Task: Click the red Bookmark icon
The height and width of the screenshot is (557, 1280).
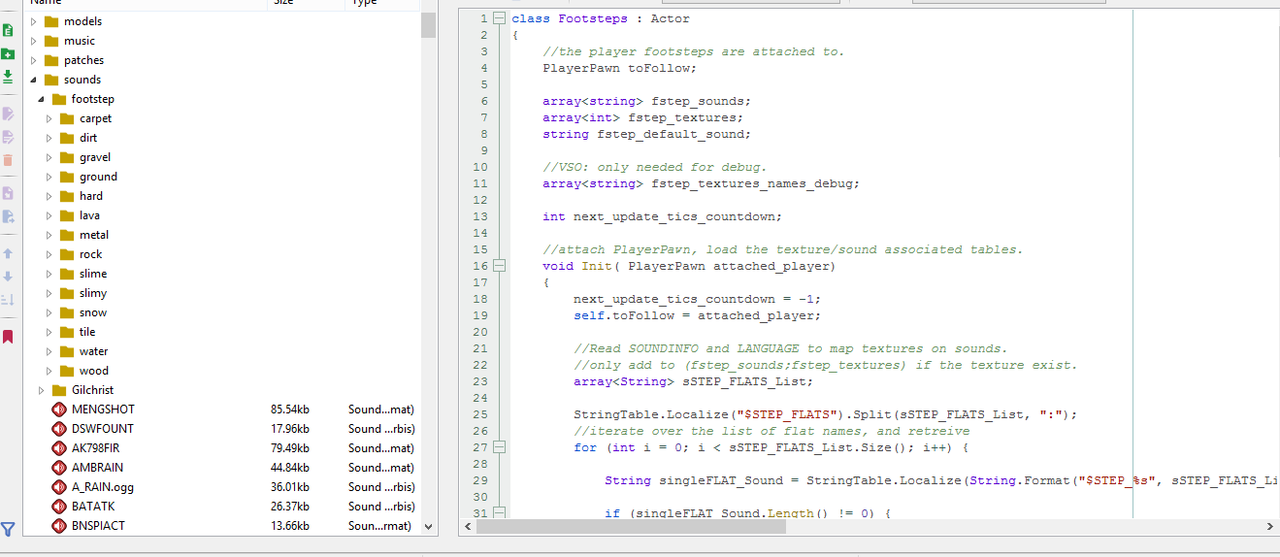Action: click(8, 337)
